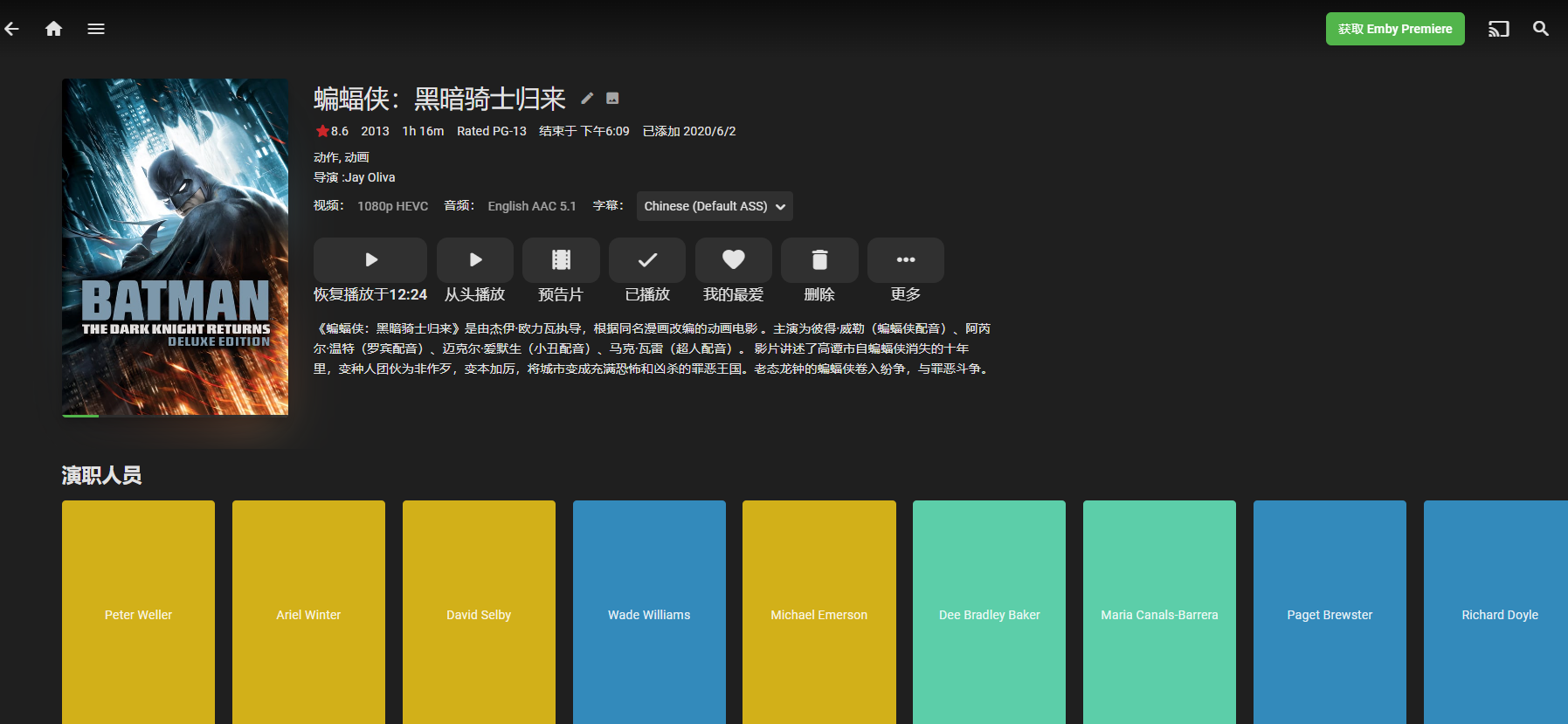Click the Rated PG-13 label
Viewport: 1568px width, 724px height.
(492, 131)
